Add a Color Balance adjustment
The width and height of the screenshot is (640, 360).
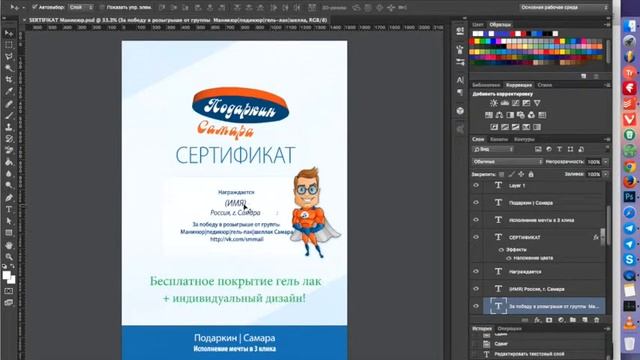[x=499, y=115]
